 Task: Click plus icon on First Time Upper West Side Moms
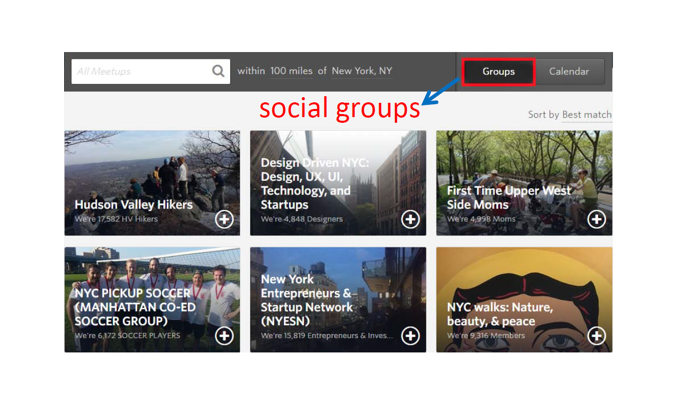pos(596,219)
